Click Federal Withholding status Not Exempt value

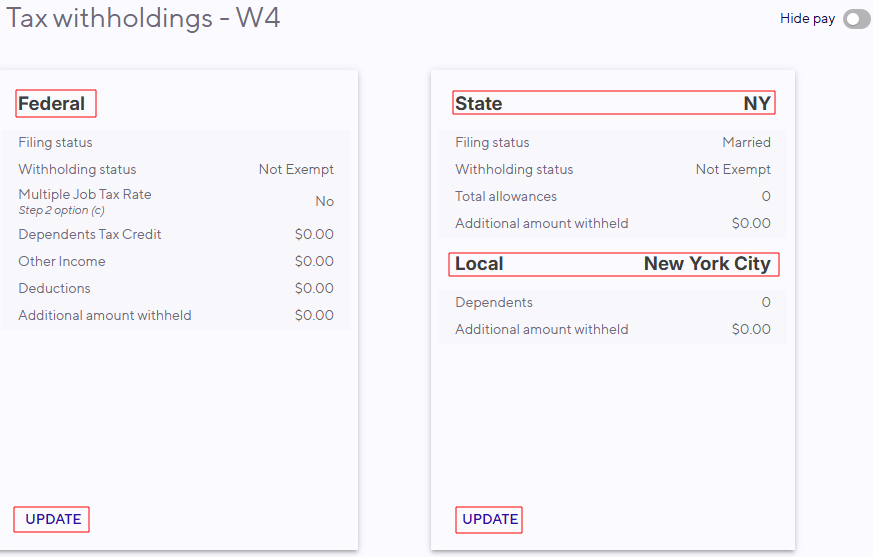296,169
